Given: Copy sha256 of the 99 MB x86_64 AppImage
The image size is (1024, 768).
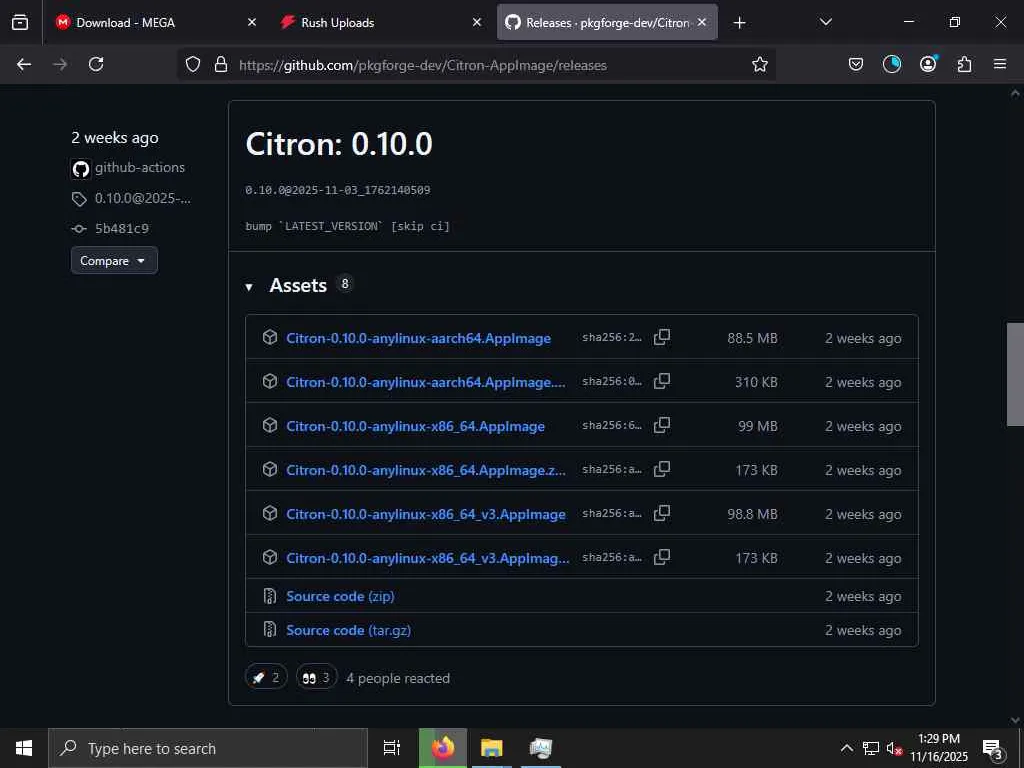Looking at the screenshot, I should [662, 425].
